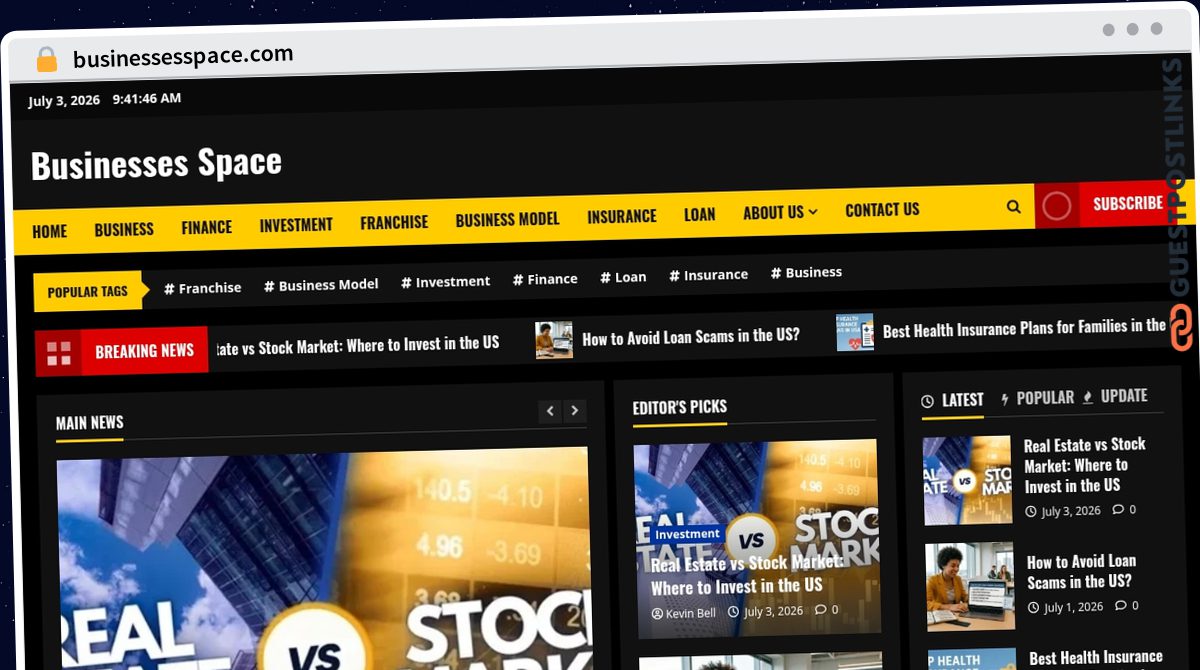
Task: Open sidebar post How to Avoid Loan Scams
Action: [1082, 571]
